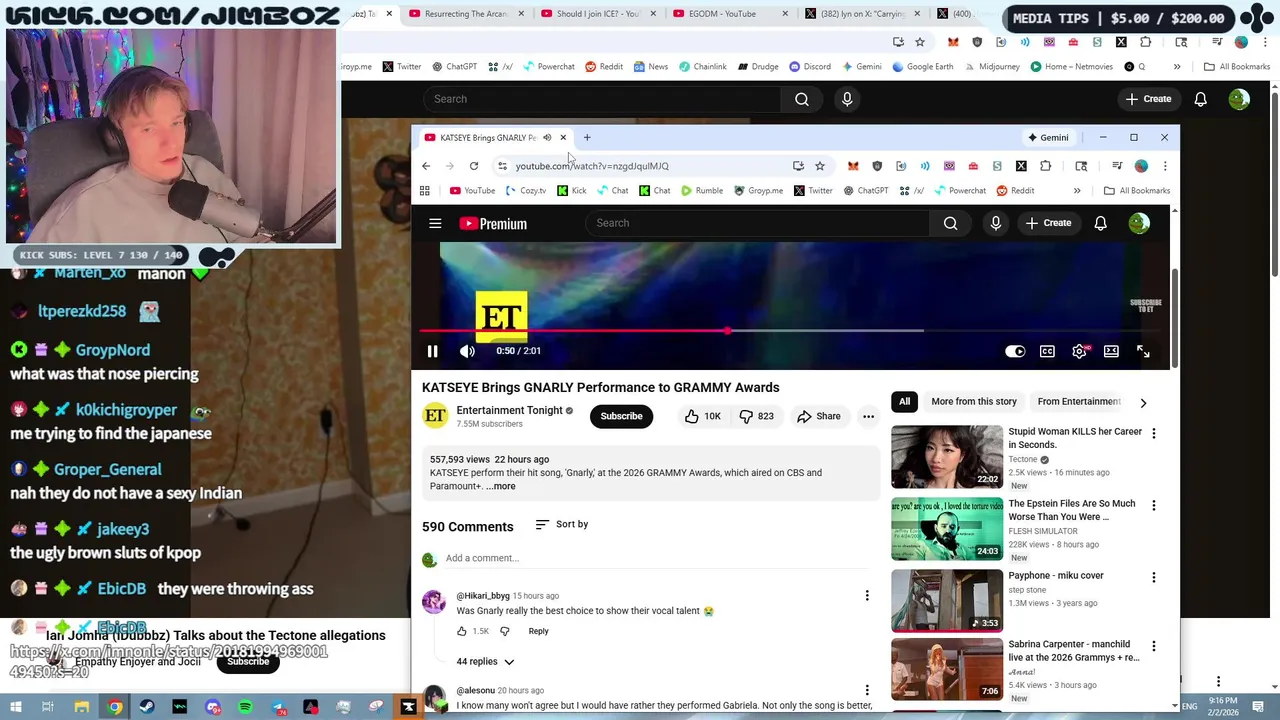Bookmark page with star in front window
The width and height of the screenshot is (1280, 720).
820,166
